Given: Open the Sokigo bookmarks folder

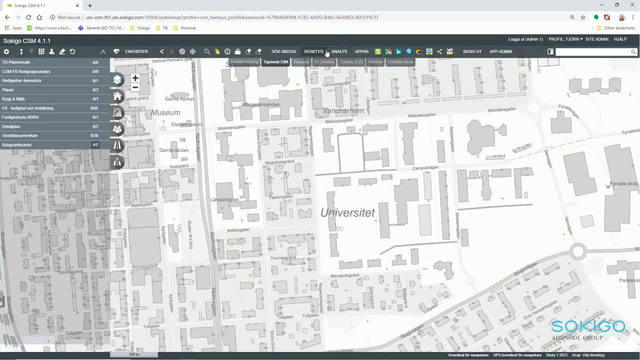Looking at the screenshot, I should point(140,28).
